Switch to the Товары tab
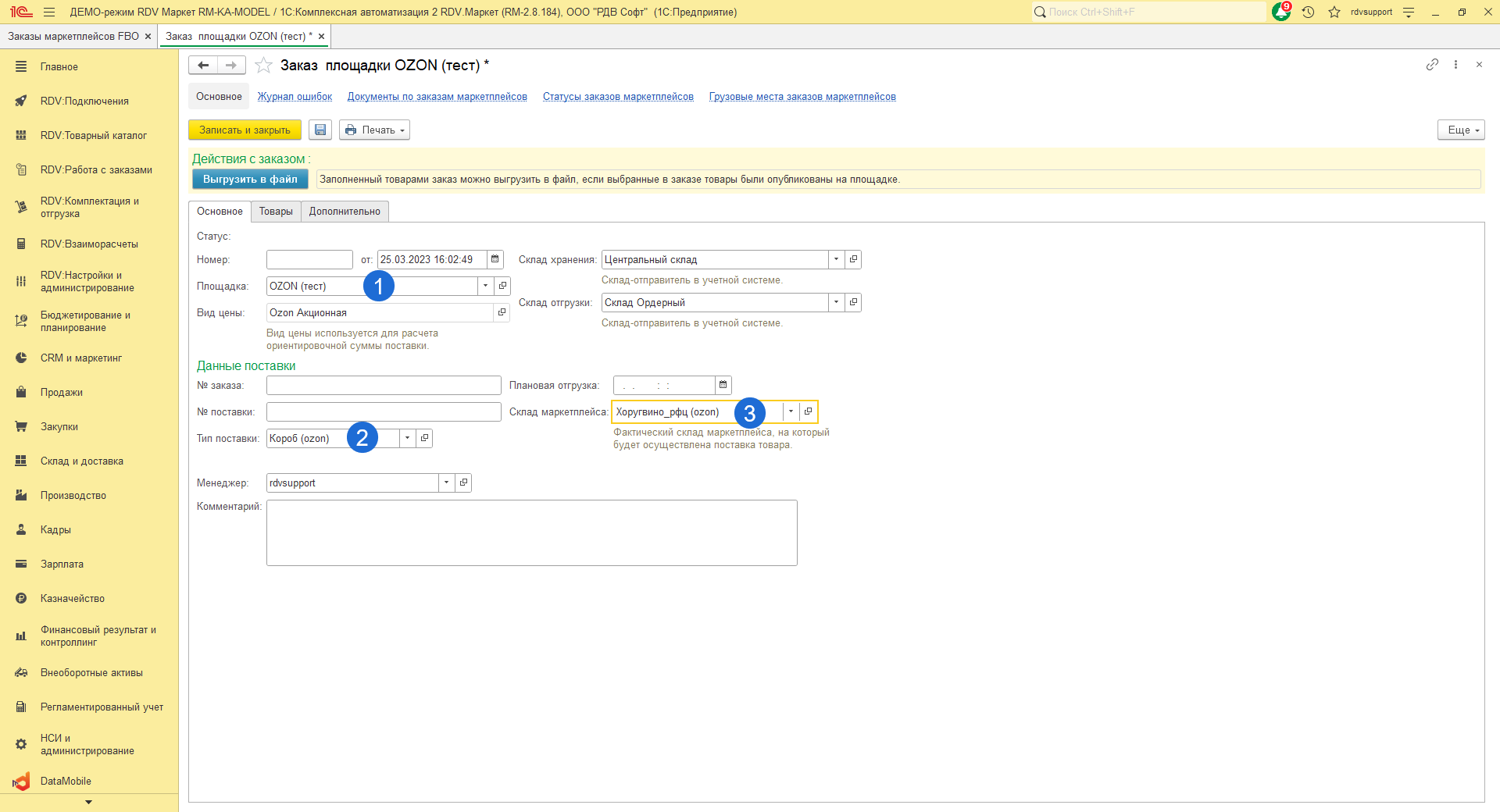1500x812 pixels. click(x=276, y=212)
